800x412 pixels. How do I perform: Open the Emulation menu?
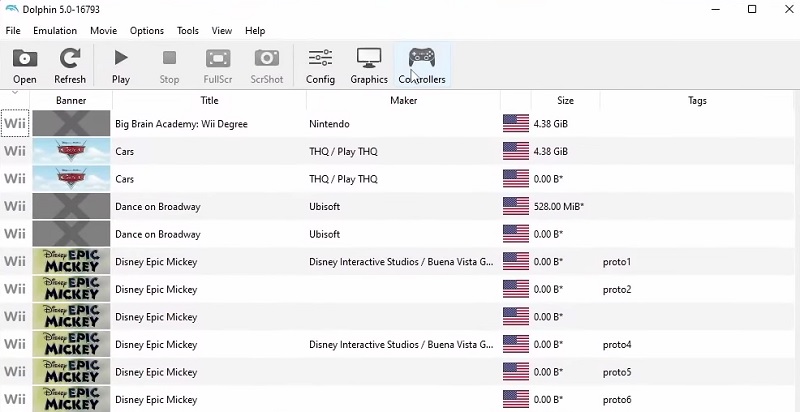55,31
